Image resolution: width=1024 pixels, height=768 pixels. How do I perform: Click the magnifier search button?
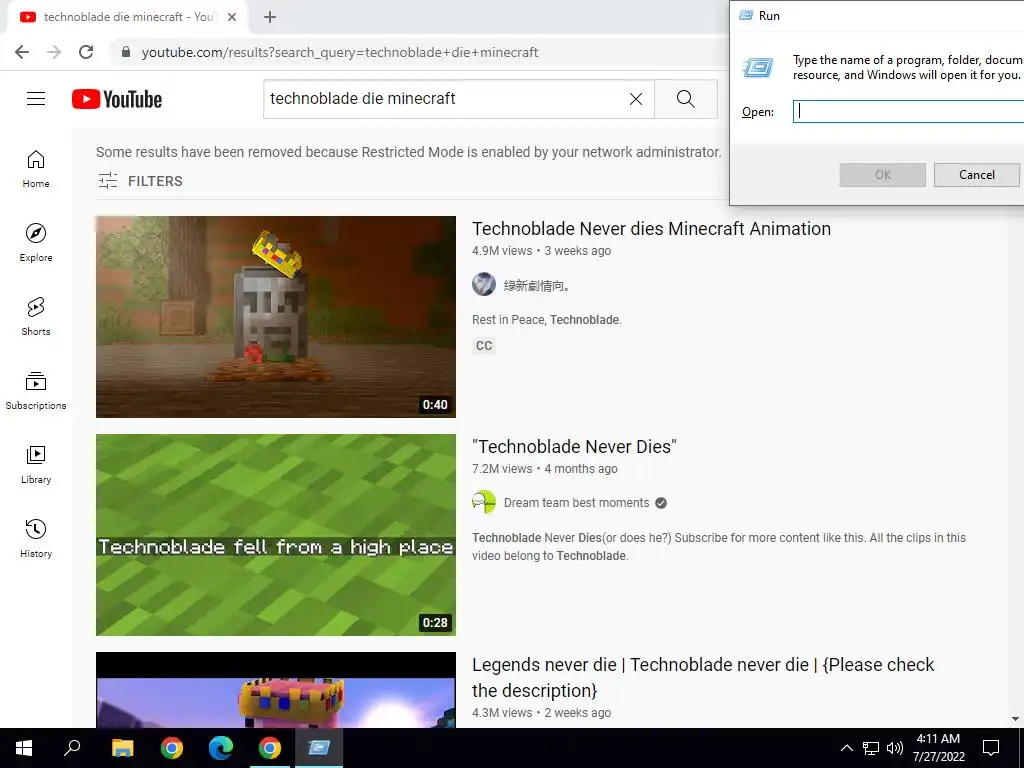[685, 99]
